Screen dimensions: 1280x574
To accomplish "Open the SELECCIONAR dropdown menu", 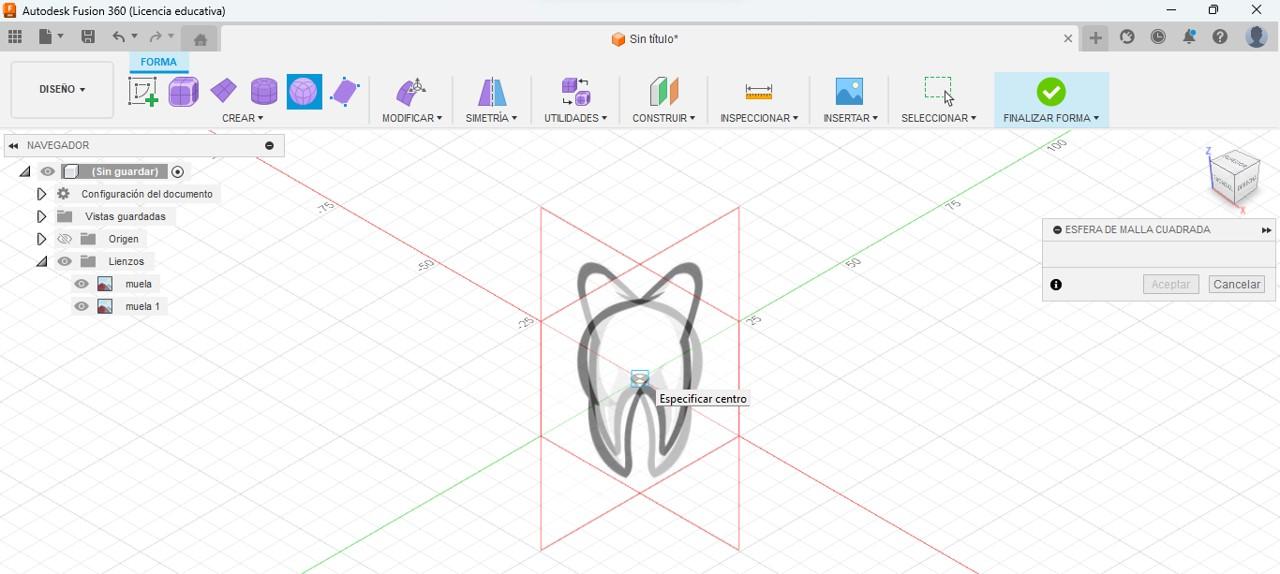I will point(938,118).
